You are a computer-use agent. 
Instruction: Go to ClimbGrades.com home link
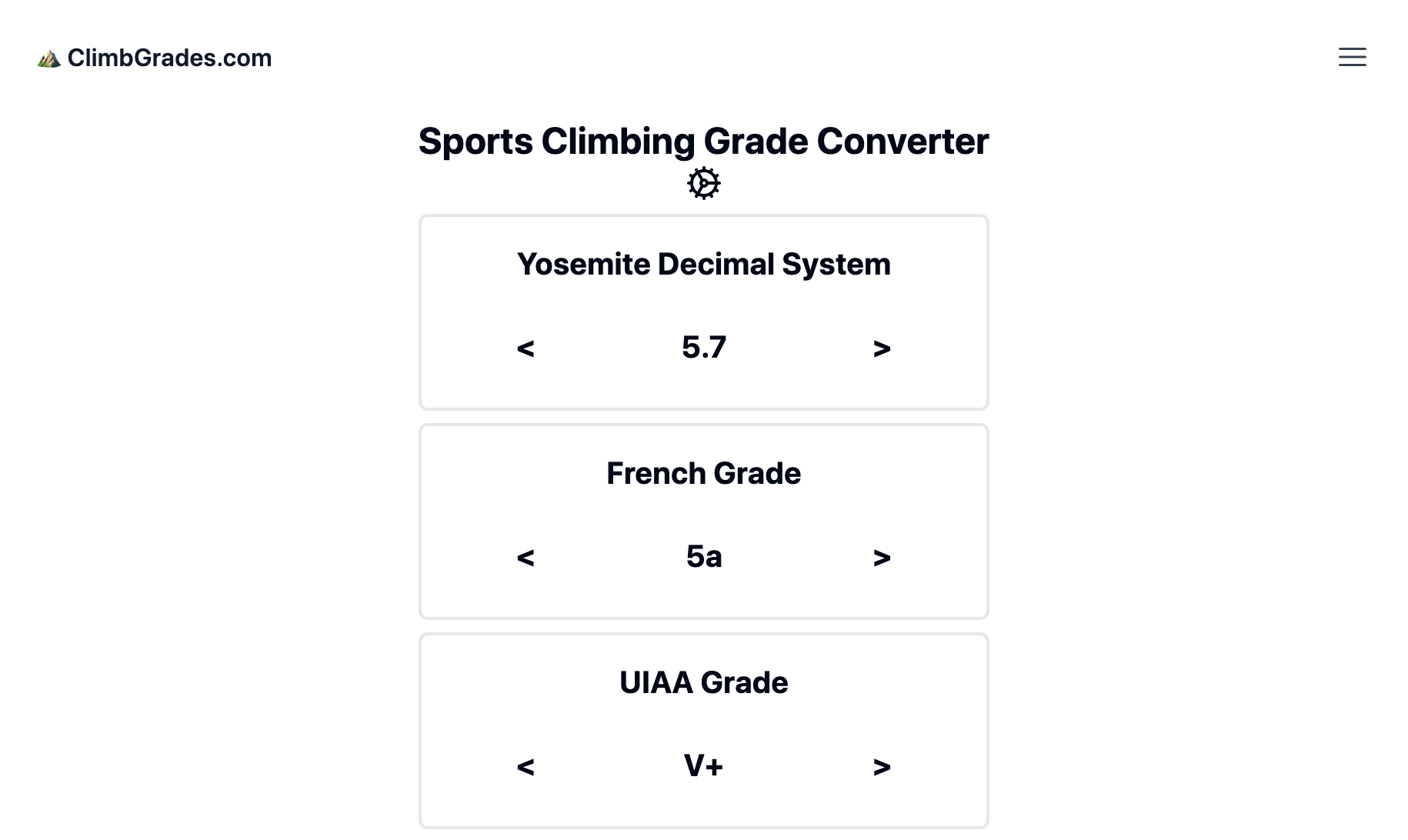coord(169,58)
